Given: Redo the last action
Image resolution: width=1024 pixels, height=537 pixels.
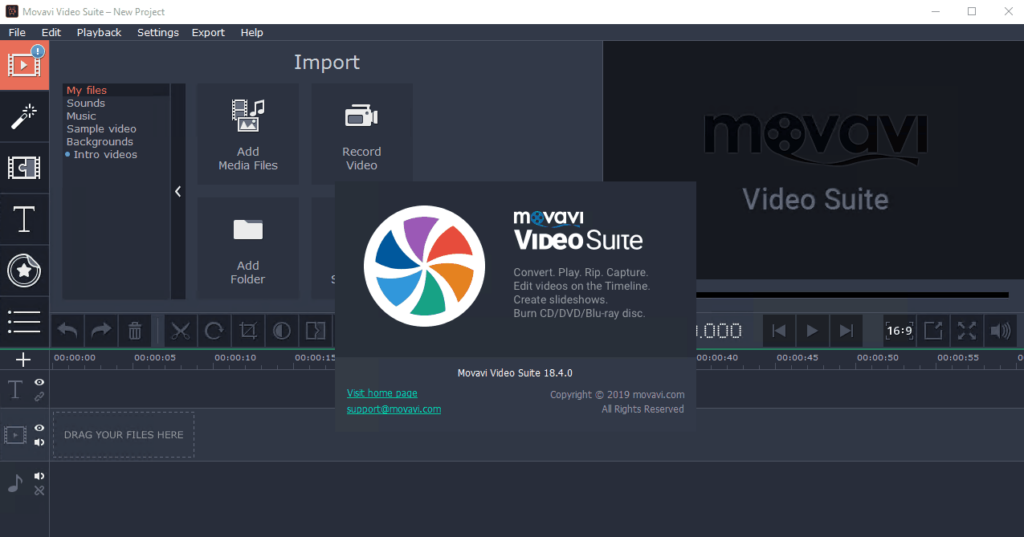Looking at the screenshot, I should click(x=101, y=331).
